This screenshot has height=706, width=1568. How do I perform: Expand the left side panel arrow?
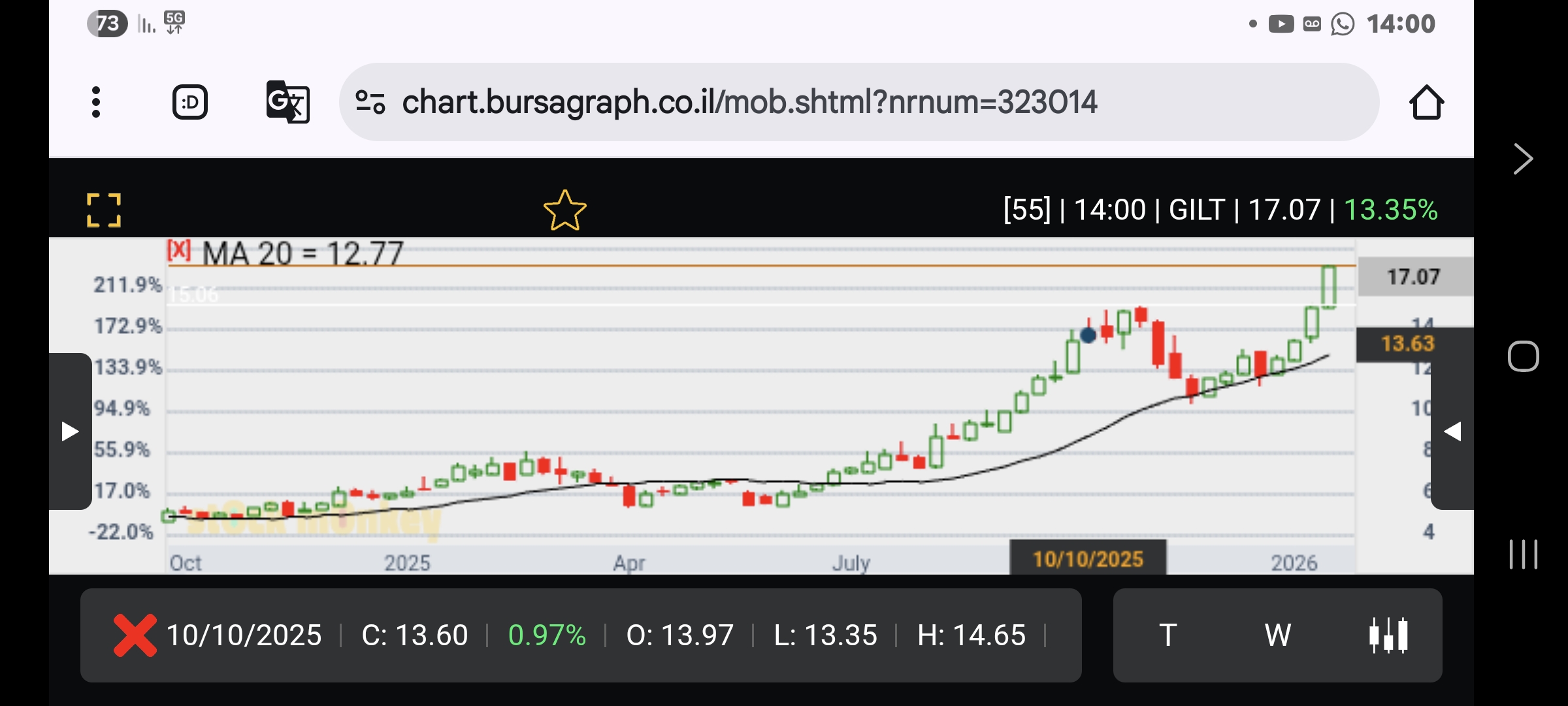[x=70, y=431]
